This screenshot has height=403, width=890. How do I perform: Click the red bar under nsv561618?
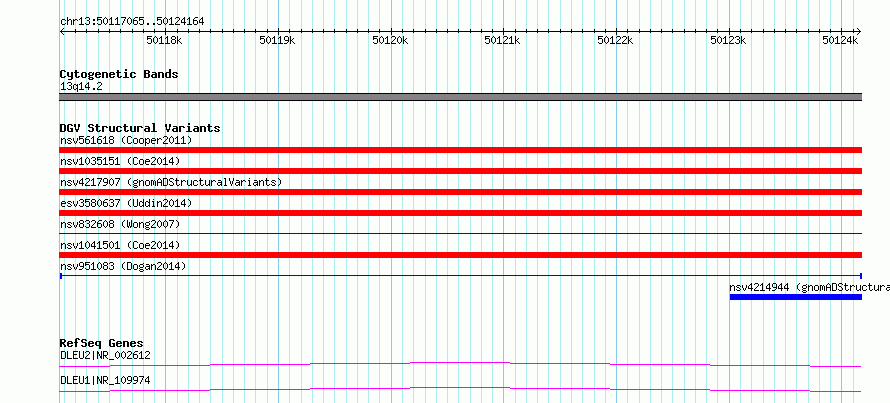tap(461, 150)
